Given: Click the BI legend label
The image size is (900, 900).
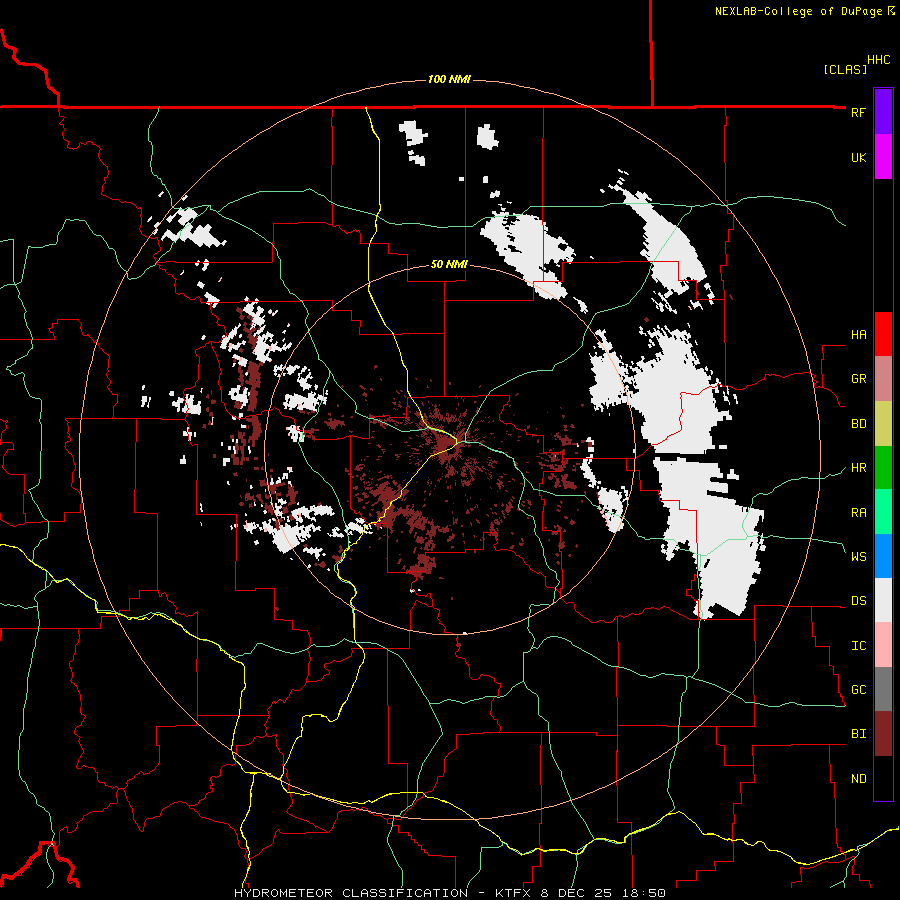Looking at the screenshot, I should 858,734.
